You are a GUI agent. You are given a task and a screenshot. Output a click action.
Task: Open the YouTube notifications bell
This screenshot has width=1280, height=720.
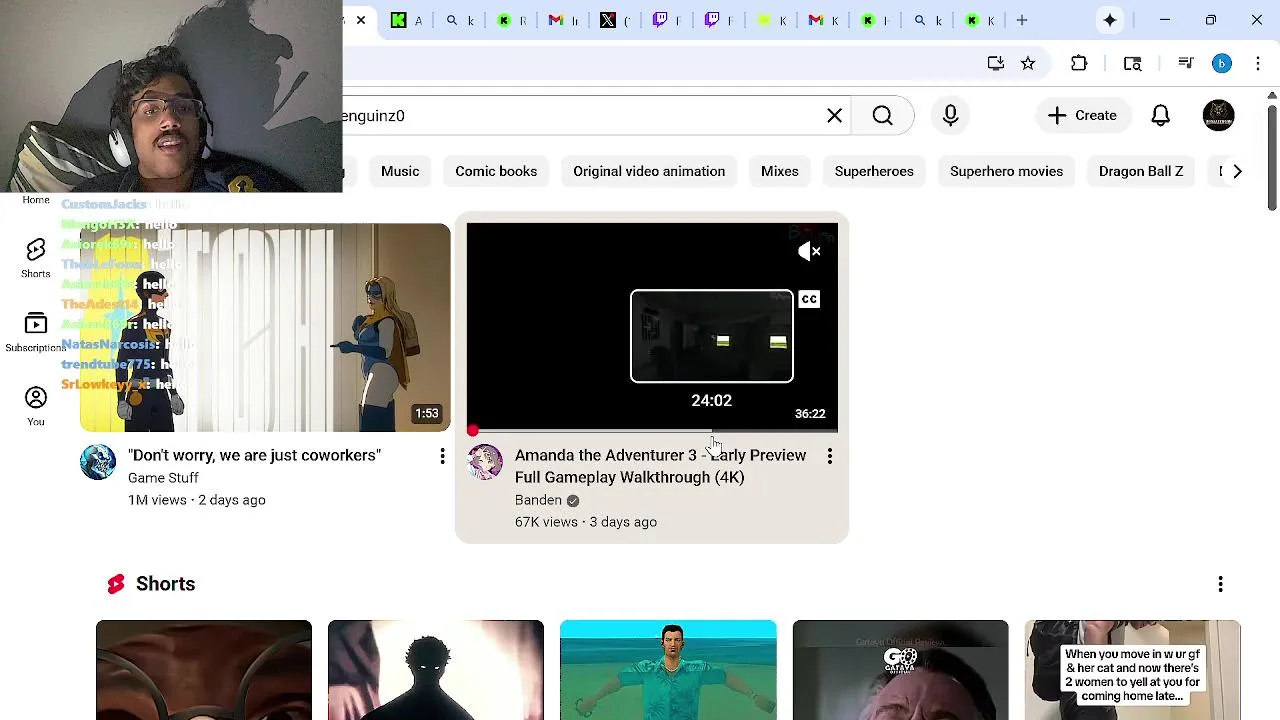[1160, 115]
